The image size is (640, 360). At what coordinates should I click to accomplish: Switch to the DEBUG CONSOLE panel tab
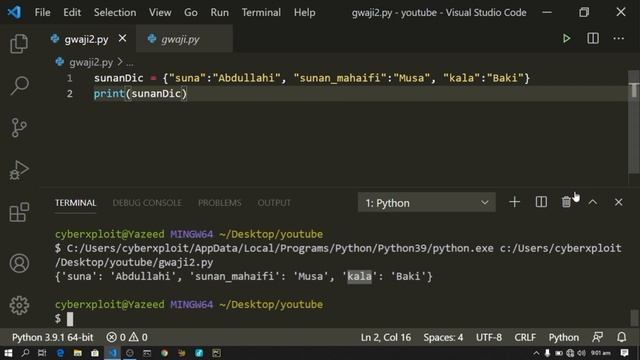[x=147, y=203]
